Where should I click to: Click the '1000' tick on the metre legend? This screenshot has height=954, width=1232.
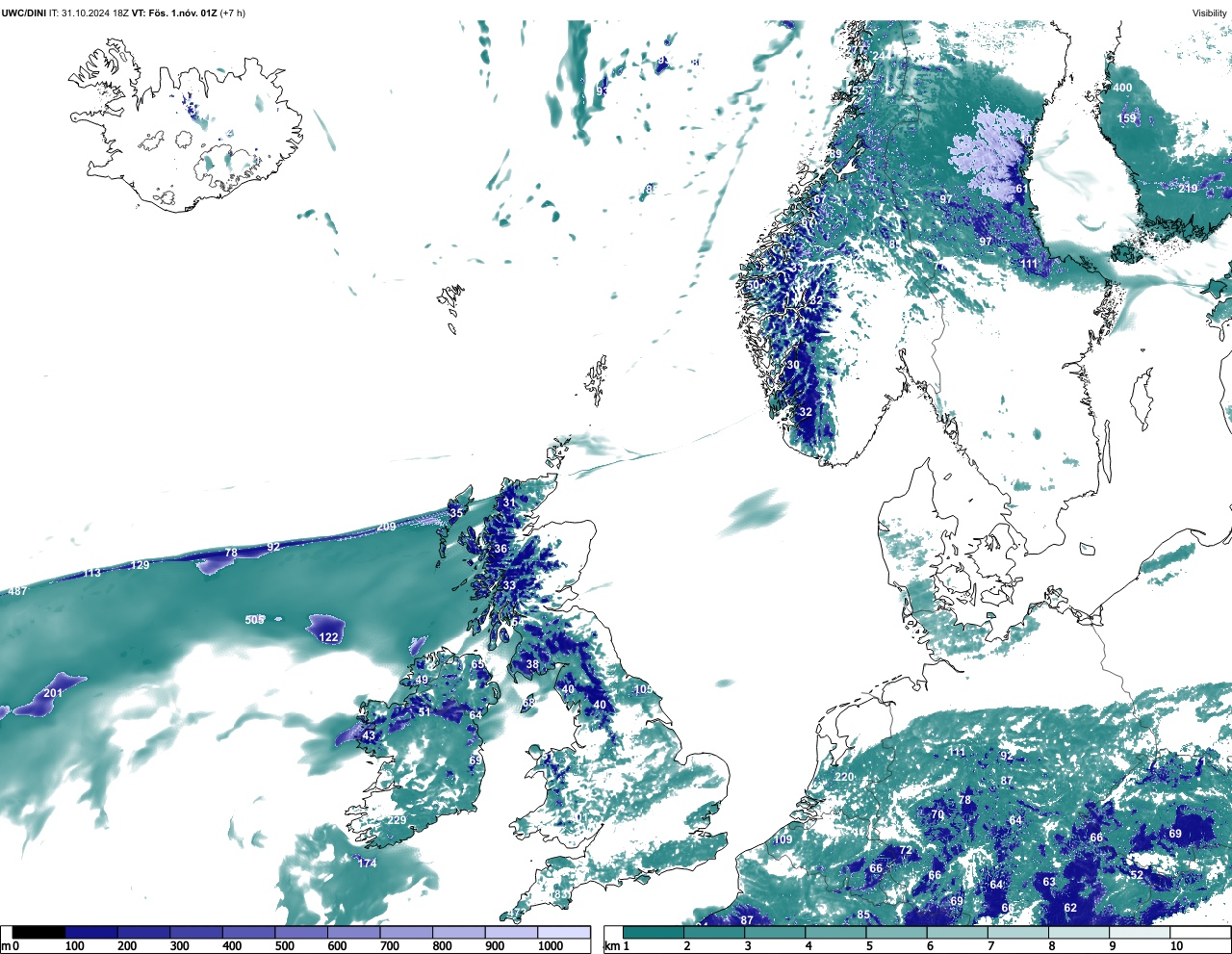[551, 946]
